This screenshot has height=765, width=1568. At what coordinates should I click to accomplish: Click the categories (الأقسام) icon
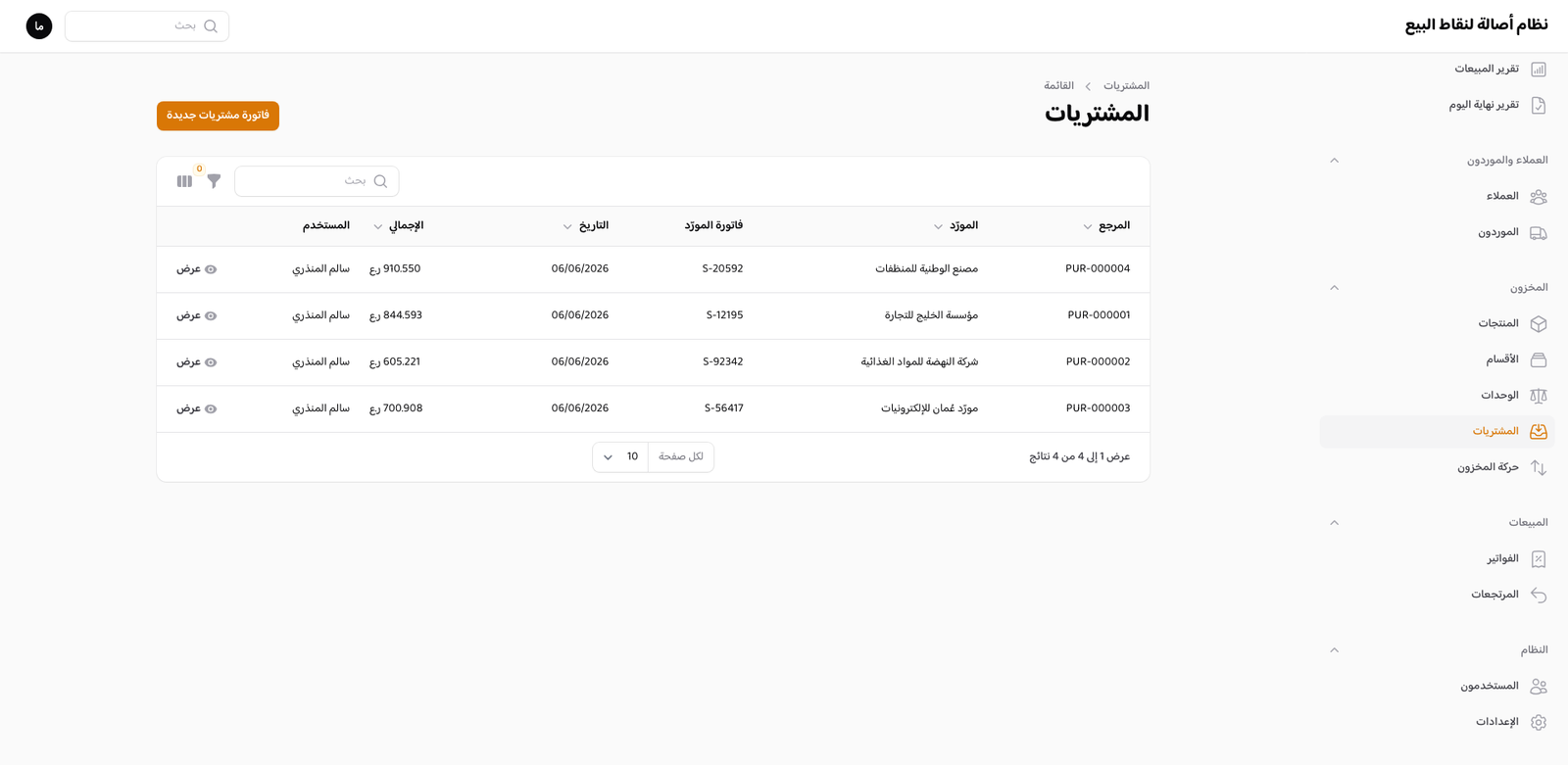(x=1539, y=360)
